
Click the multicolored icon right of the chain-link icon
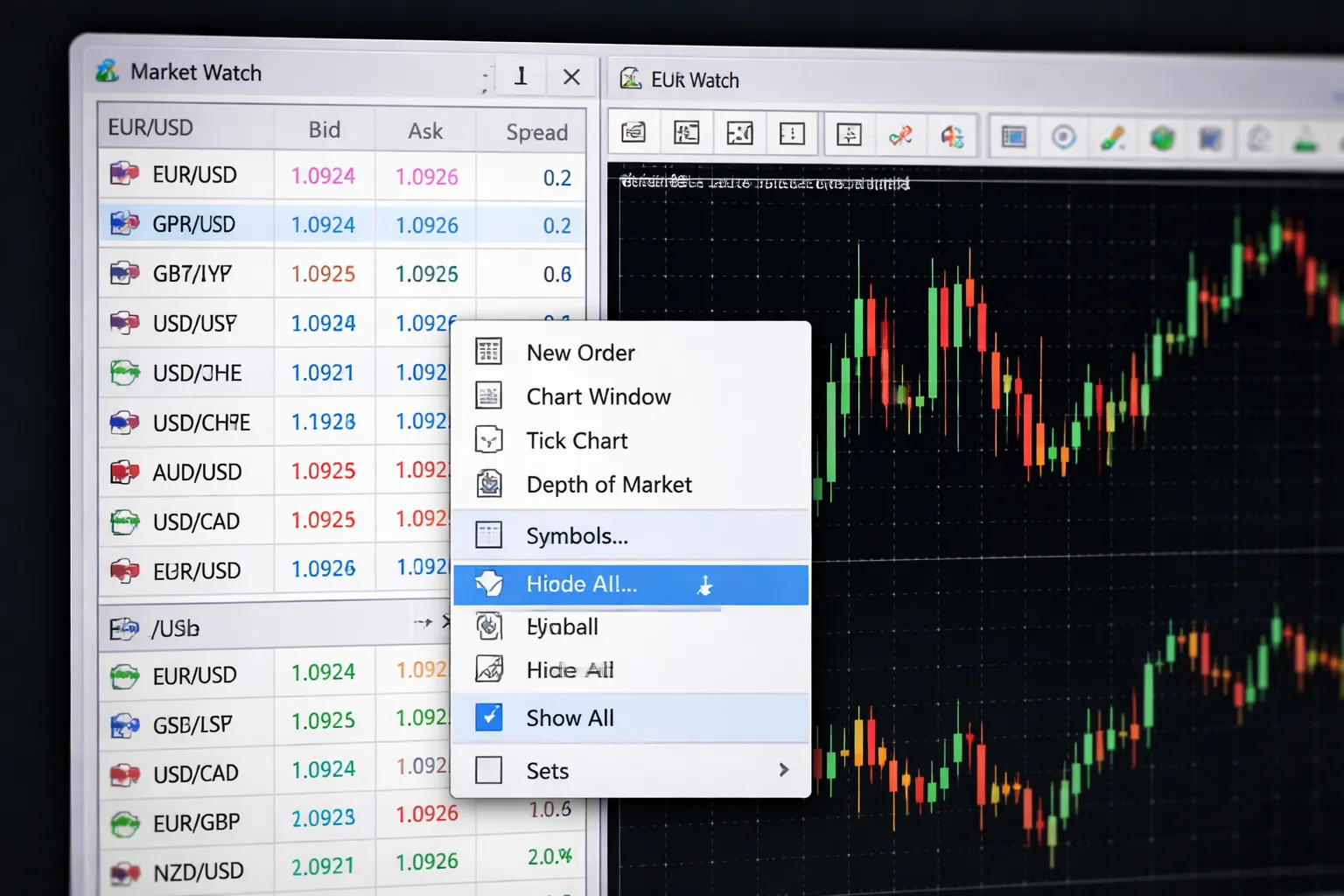pyautogui.click(x=952, y=136)
